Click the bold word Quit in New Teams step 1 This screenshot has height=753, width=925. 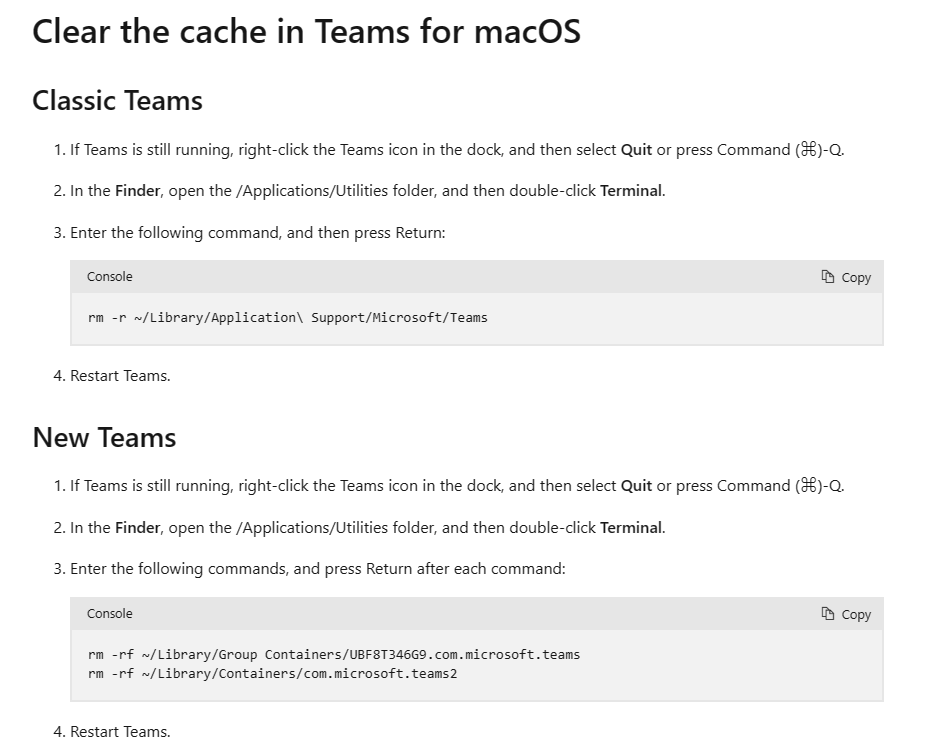point(636,486)
